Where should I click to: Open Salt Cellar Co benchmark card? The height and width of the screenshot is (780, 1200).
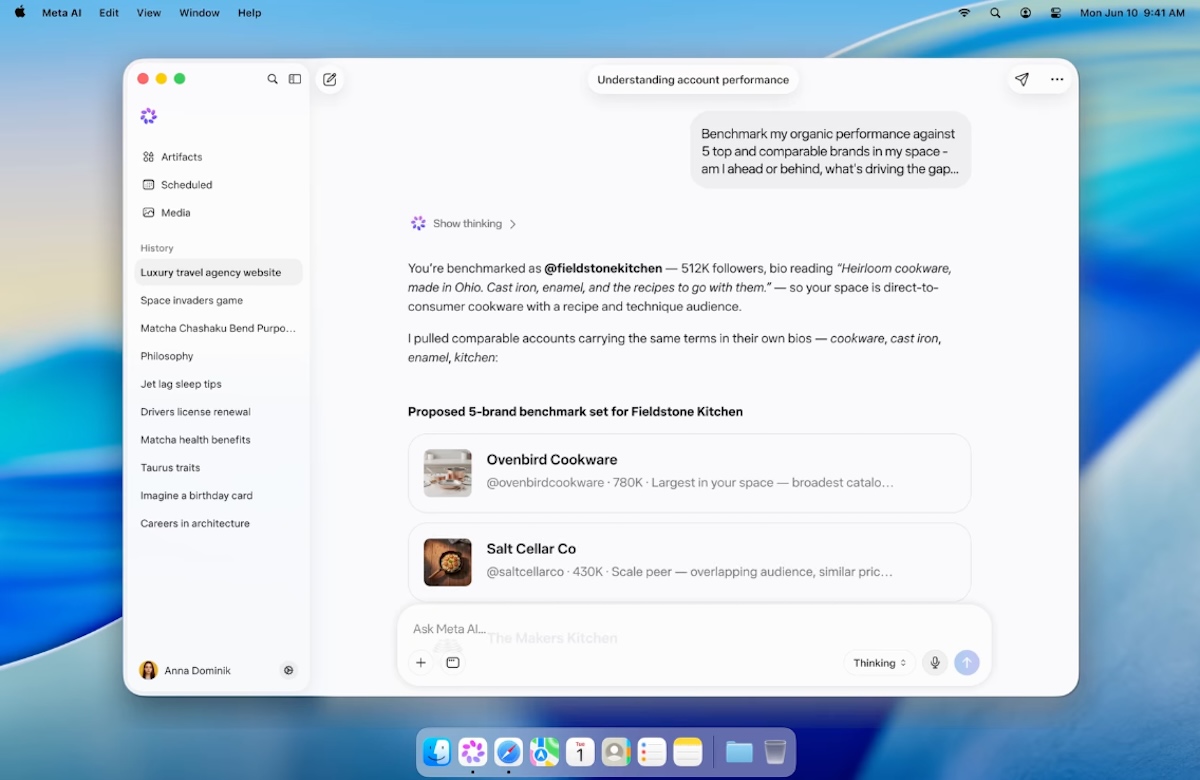click(689, 562)
